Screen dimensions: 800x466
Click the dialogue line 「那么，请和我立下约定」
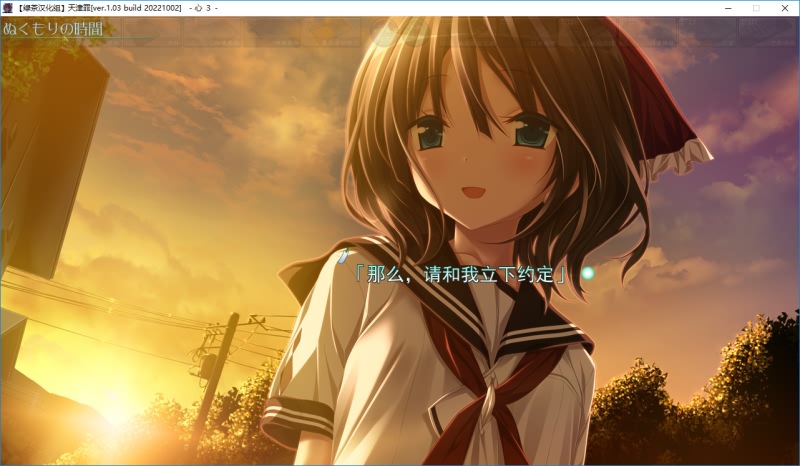460,275
